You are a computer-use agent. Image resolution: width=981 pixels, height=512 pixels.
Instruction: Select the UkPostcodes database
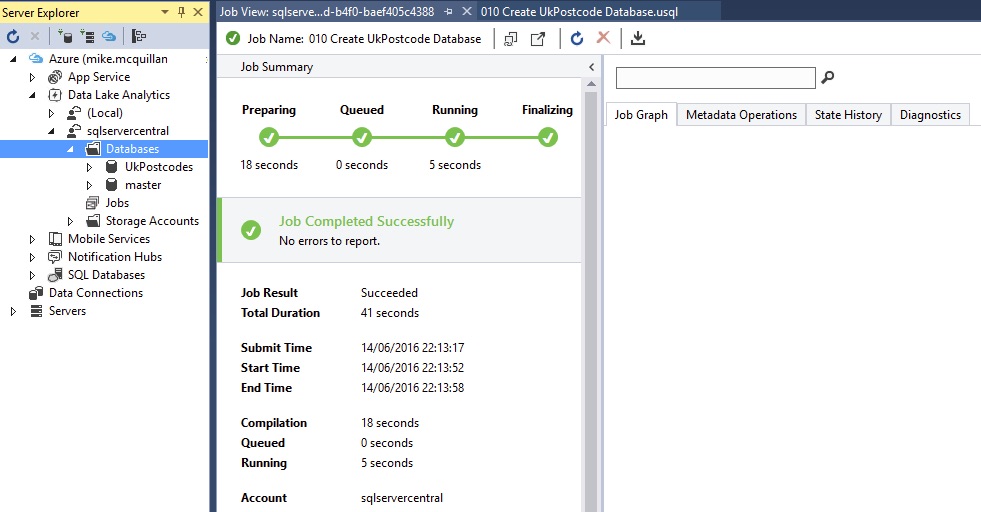pos(159,167)
